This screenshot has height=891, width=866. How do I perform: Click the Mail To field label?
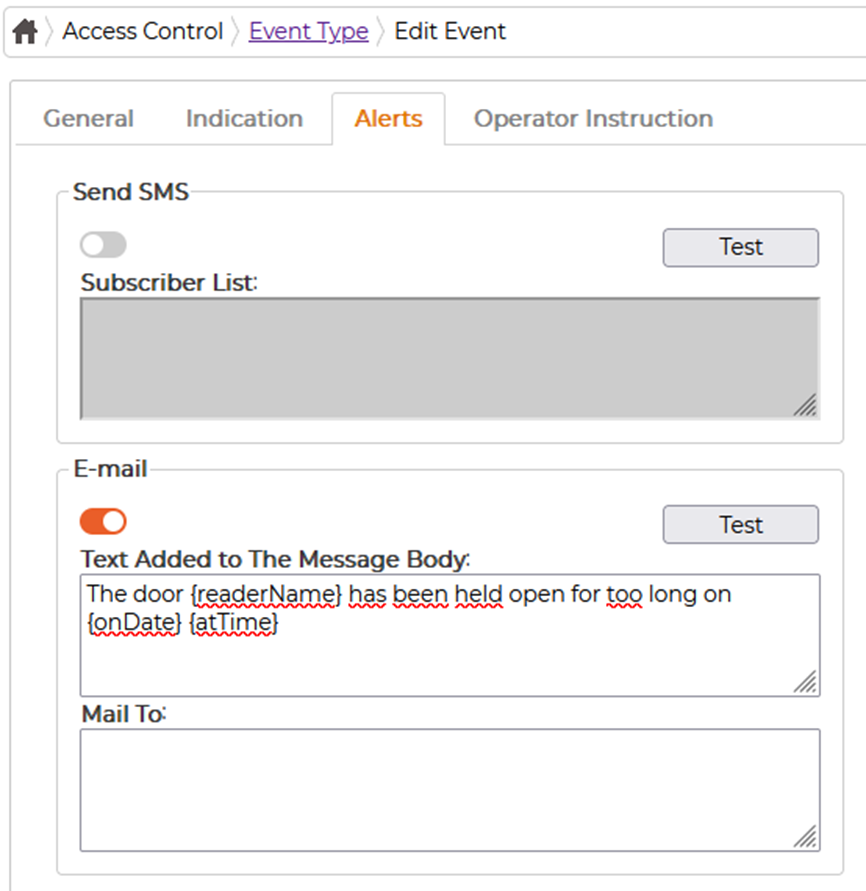124,714
